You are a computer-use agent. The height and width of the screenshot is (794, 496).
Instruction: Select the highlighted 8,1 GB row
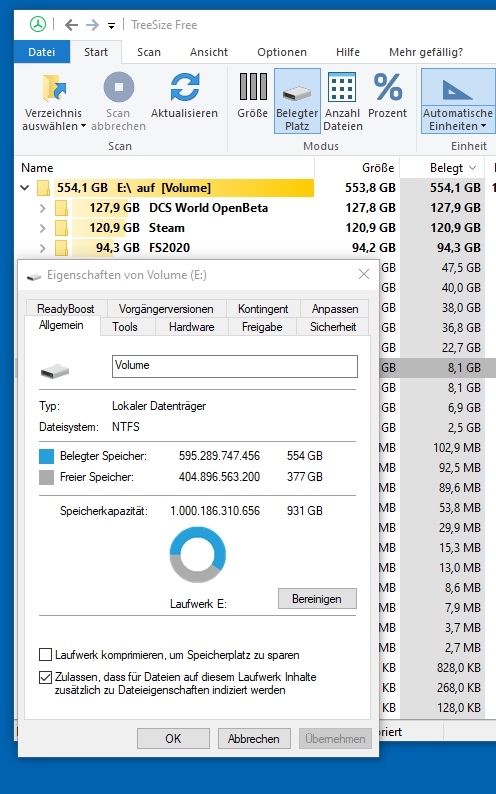click(x=437, y=368)
